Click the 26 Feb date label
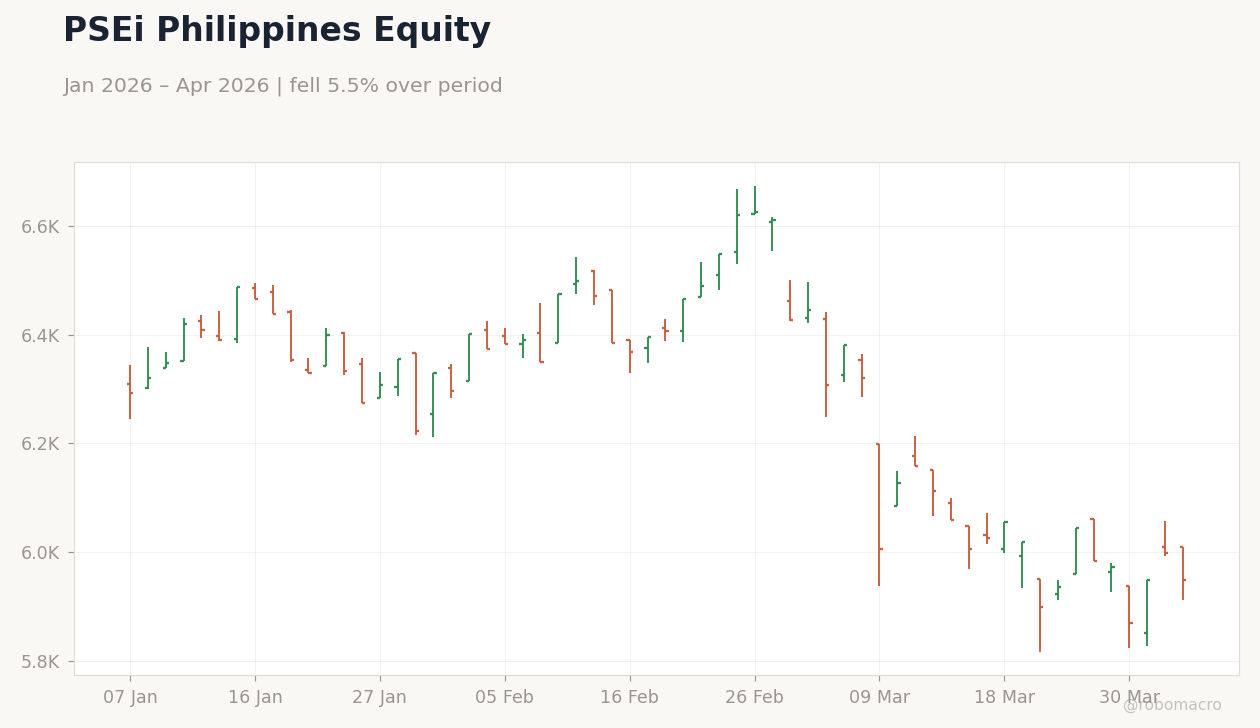 pyautogui.click(x=754, y=698)
